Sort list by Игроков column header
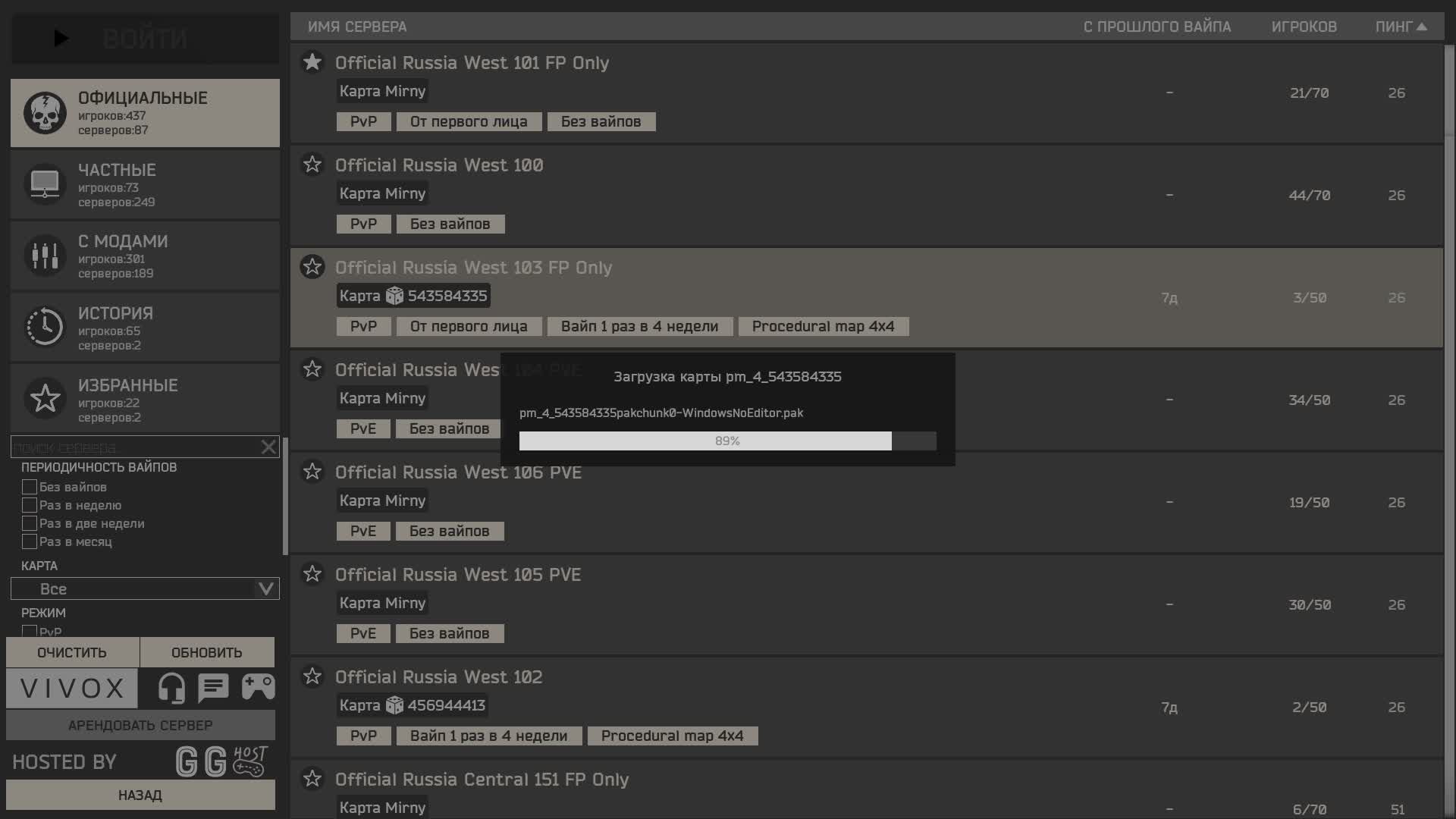Screen dimensions: 1456x819 1304,27
